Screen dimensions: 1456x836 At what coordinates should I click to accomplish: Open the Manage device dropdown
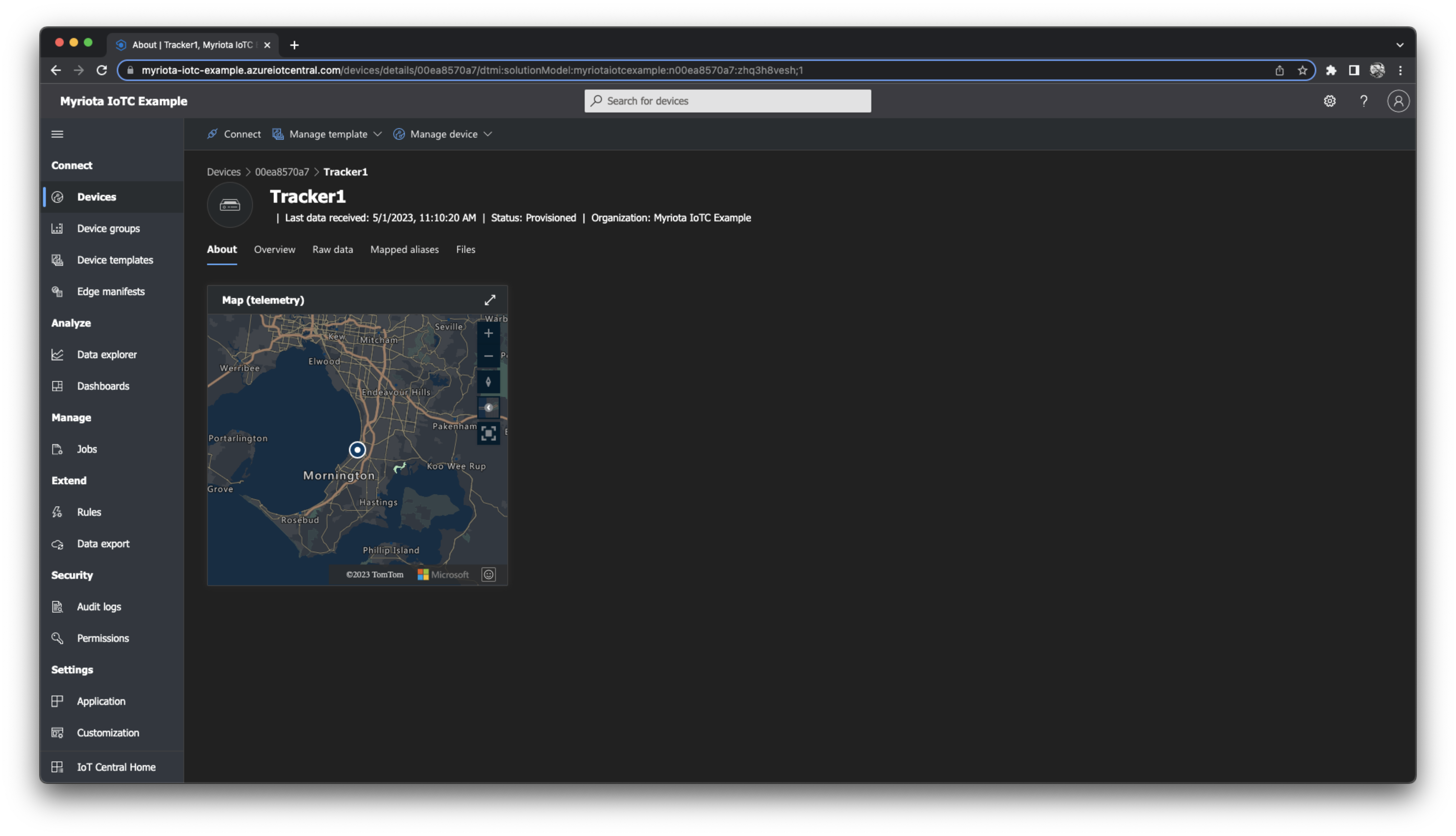pyautogui.click(x=443, y=134)
